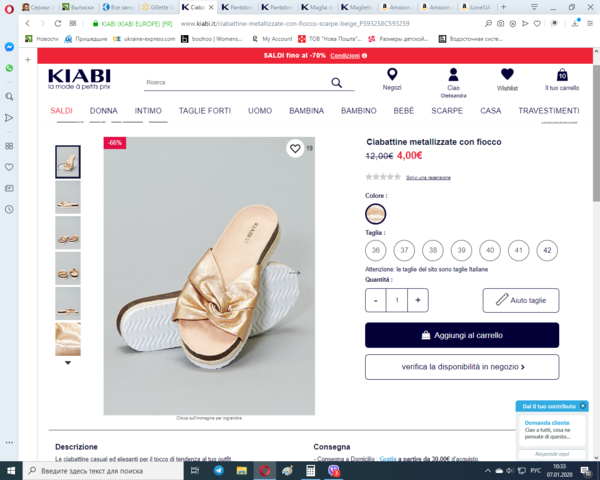The width and height of the screenshot is (600, 480).
Task: Open the BAMBINA menu
Action: click(307, 111)
